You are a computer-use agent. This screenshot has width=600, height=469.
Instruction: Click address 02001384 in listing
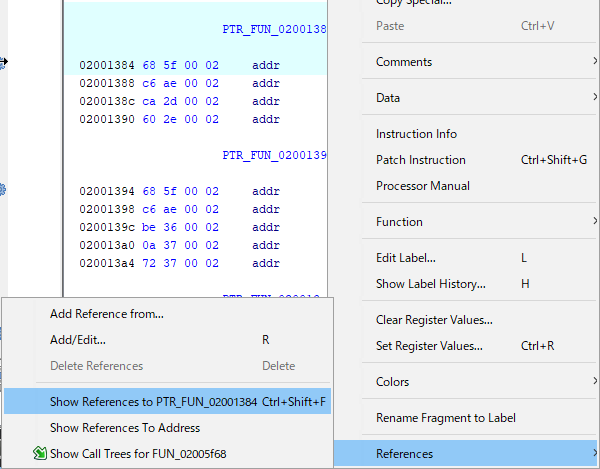click(x=107, y=65)
